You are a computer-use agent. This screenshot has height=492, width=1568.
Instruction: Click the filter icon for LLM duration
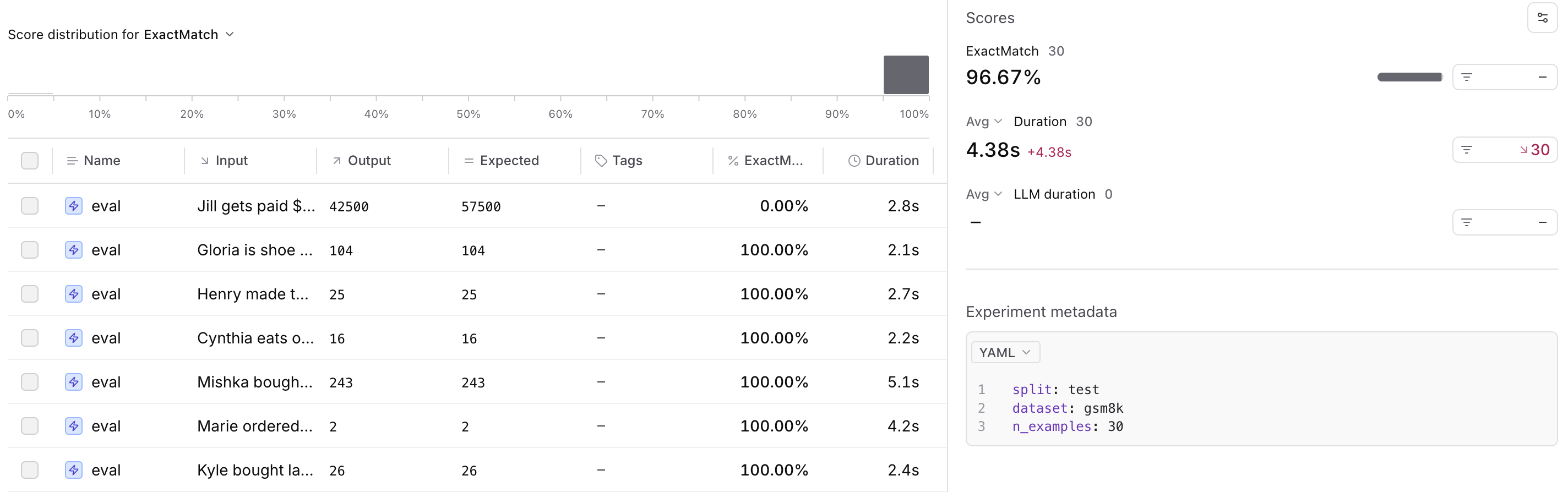coord(1467,222)
